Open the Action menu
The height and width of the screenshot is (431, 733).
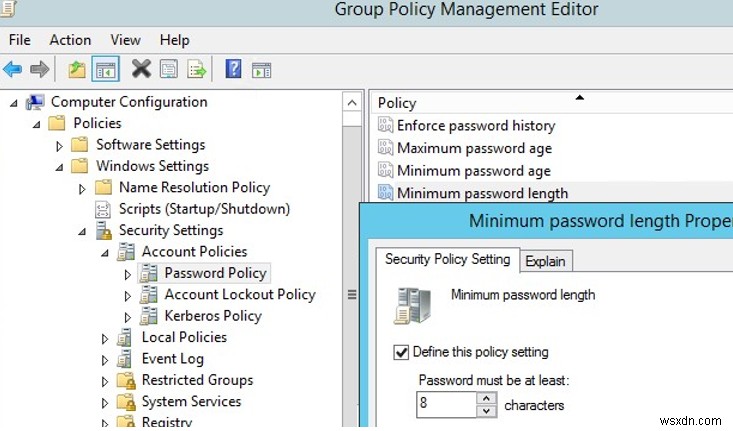pos(70,40)
